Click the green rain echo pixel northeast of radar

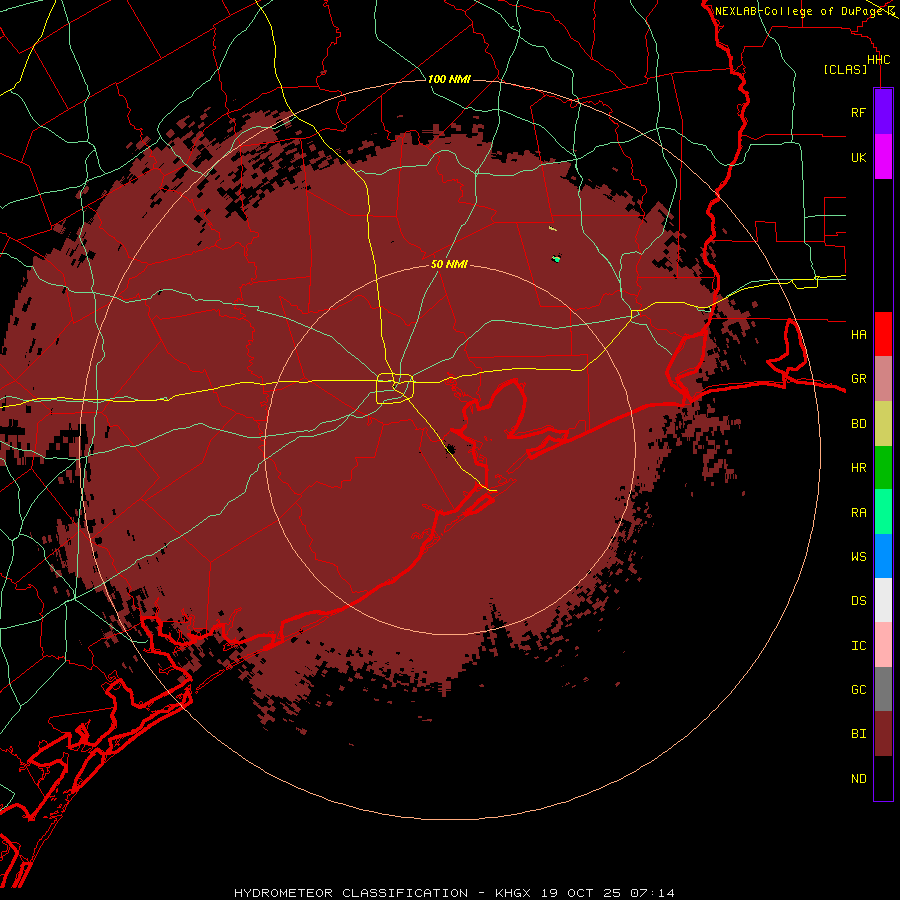(x=556, y=259)
